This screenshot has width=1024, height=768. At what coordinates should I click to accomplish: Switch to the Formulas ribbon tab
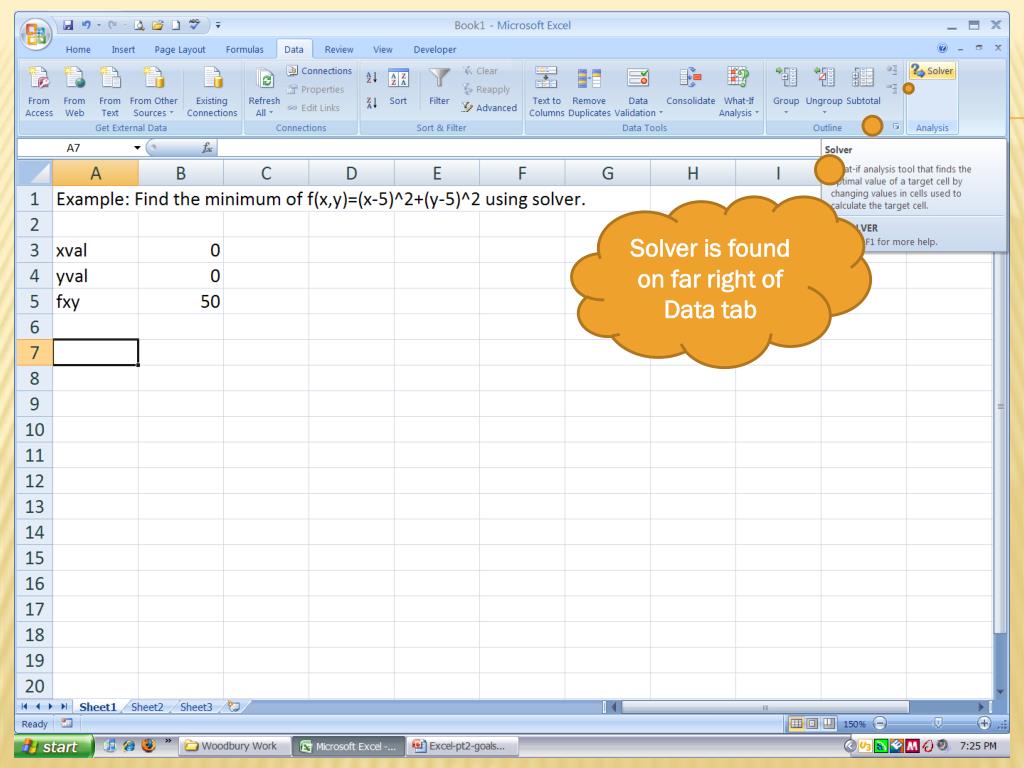coord(244,50)
